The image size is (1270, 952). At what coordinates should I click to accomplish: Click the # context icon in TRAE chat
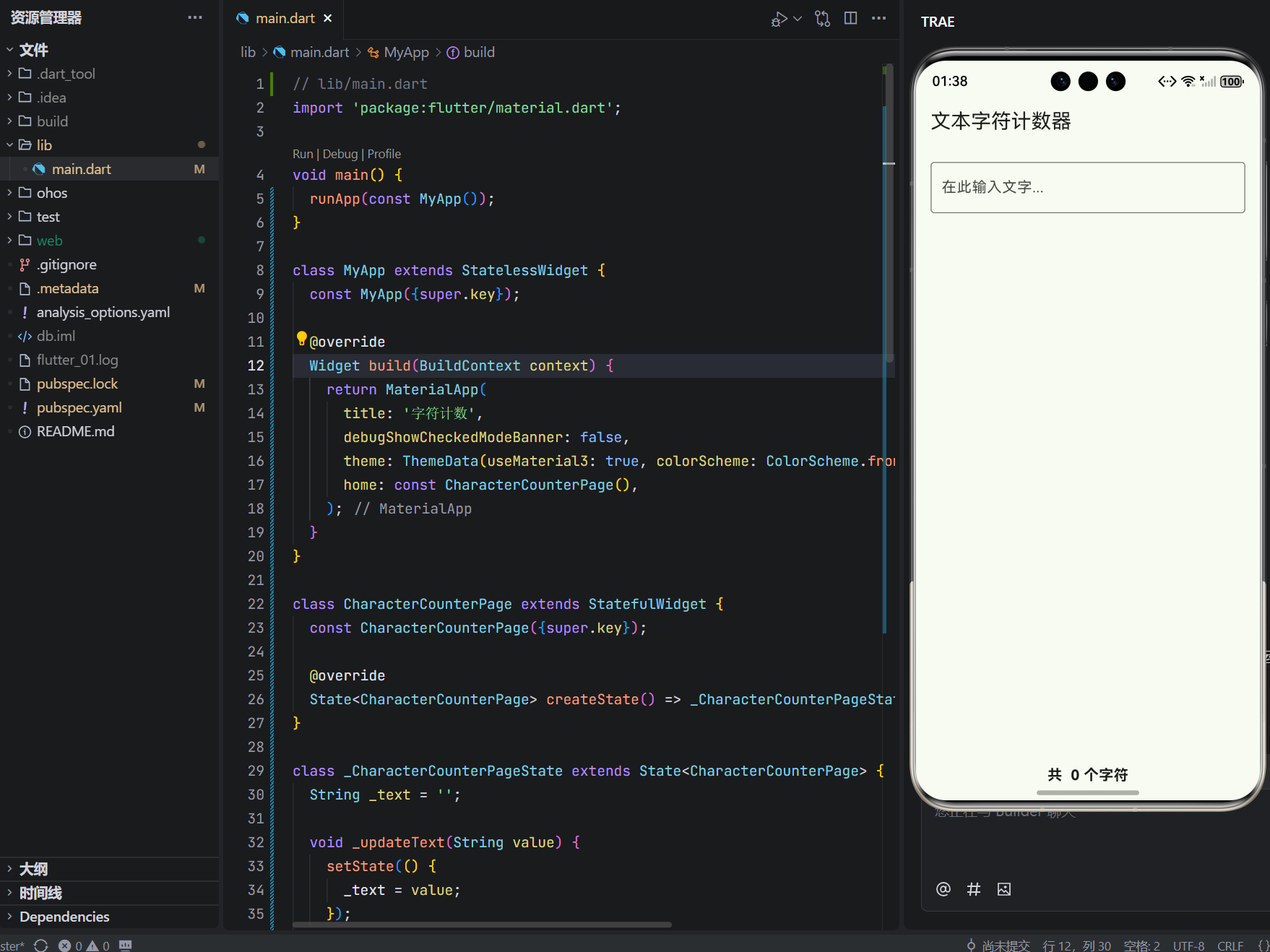coord(974,889)
